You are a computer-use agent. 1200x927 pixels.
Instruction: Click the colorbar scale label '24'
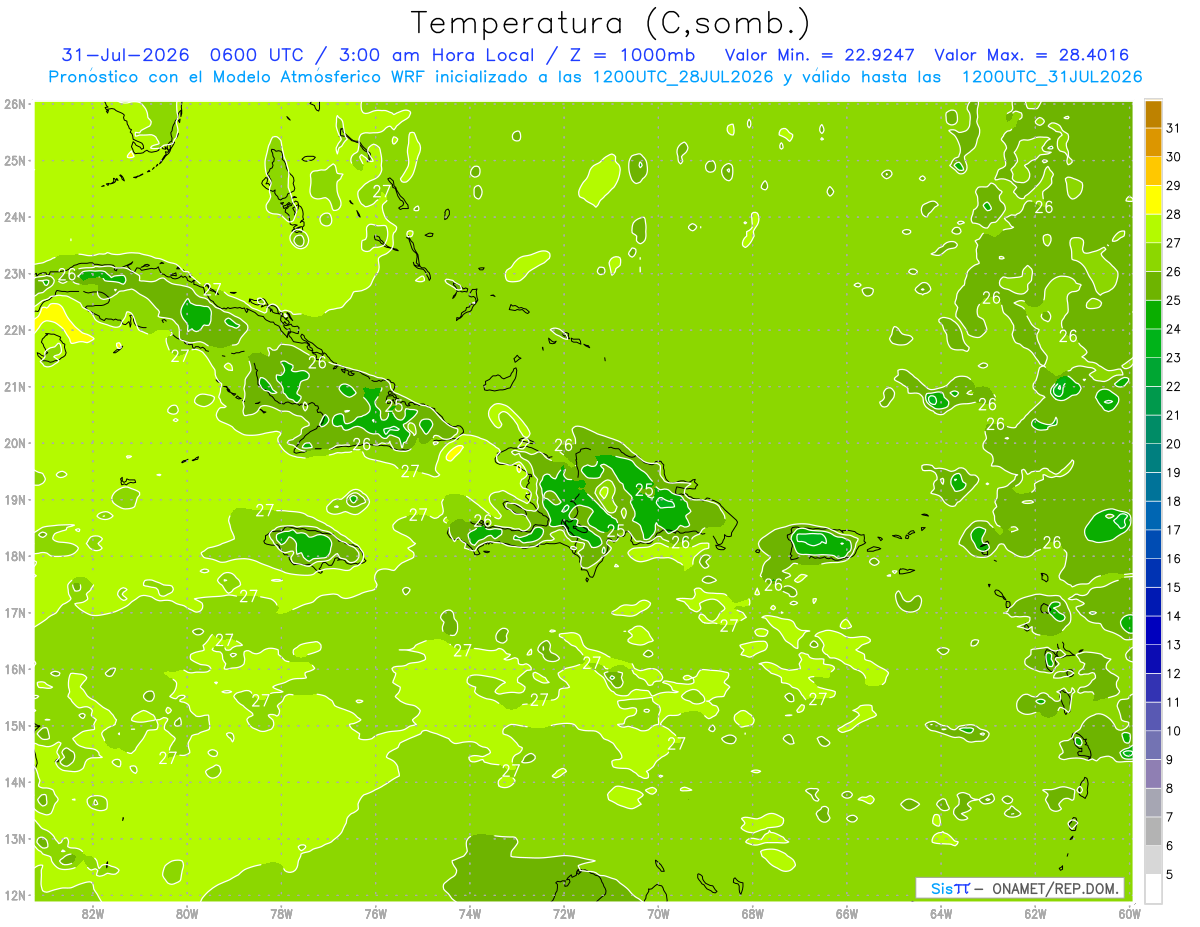[1174, 329]
